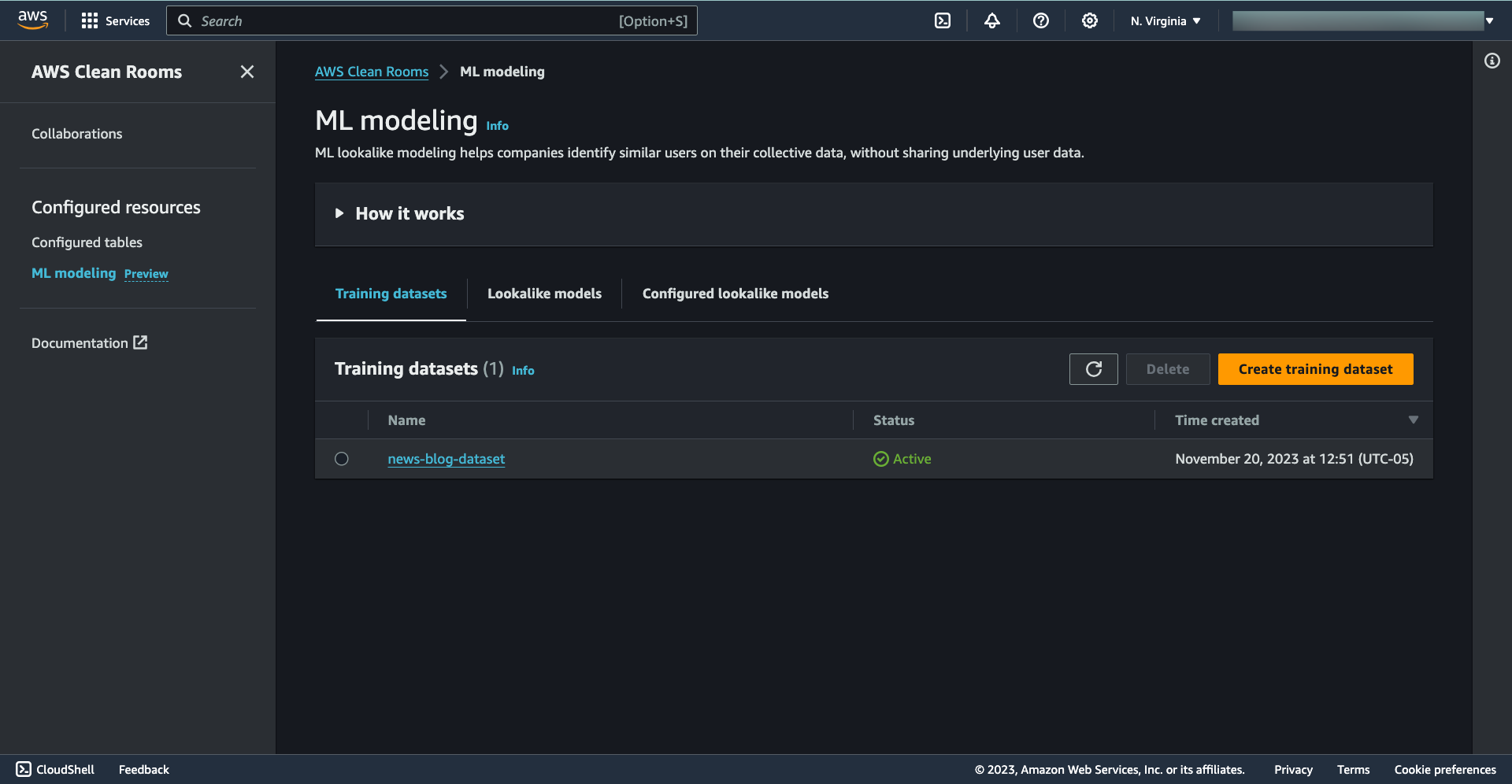The height and width of the screenshot is (784, 1512).
Task: Open the notifications bell
Action: pyautogui.click(x=991, y=20)
